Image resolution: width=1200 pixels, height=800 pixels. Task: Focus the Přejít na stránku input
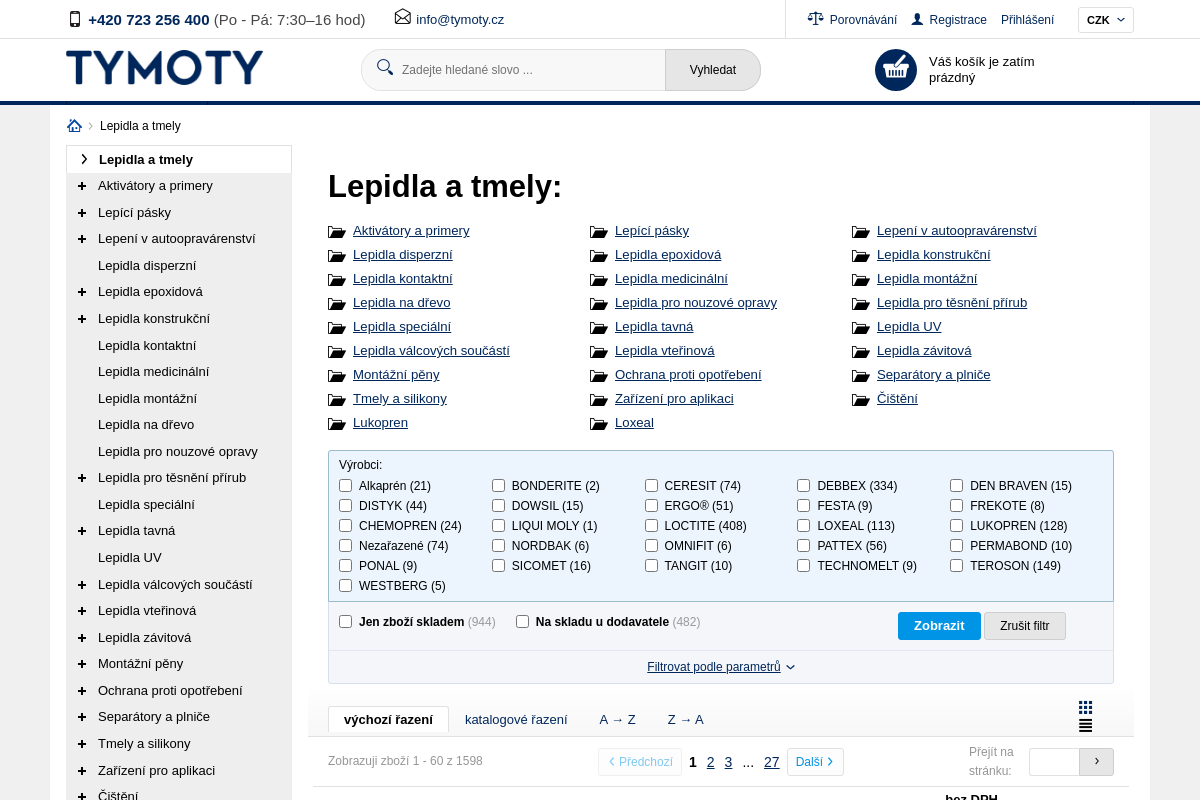1054,762
